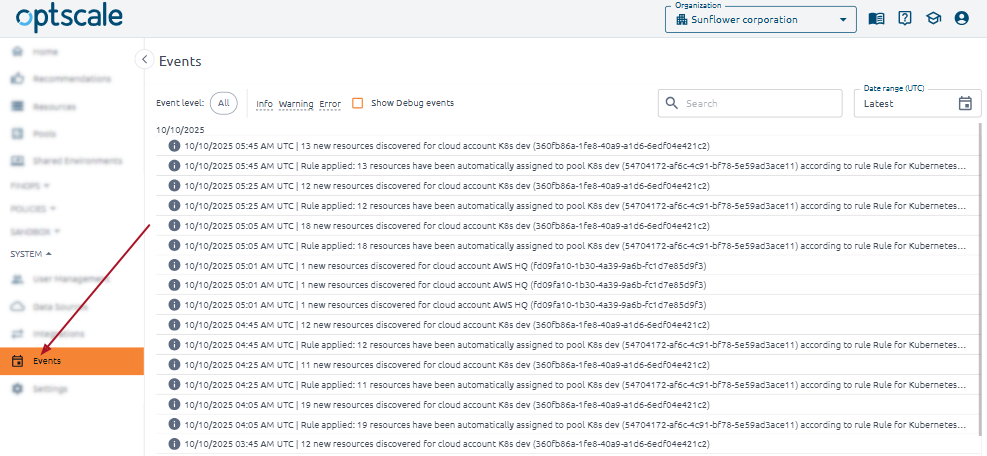Viewport: 987px width, 456px height.
Task: Open the documentation book icon
Action: click(877, 19)
